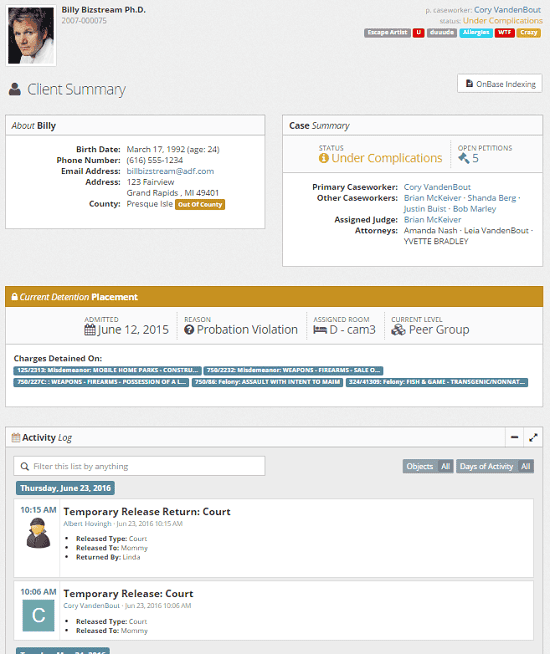Click the admitted date calendar icon
This screenshot has height=654, width=550.
pos(90,330)
